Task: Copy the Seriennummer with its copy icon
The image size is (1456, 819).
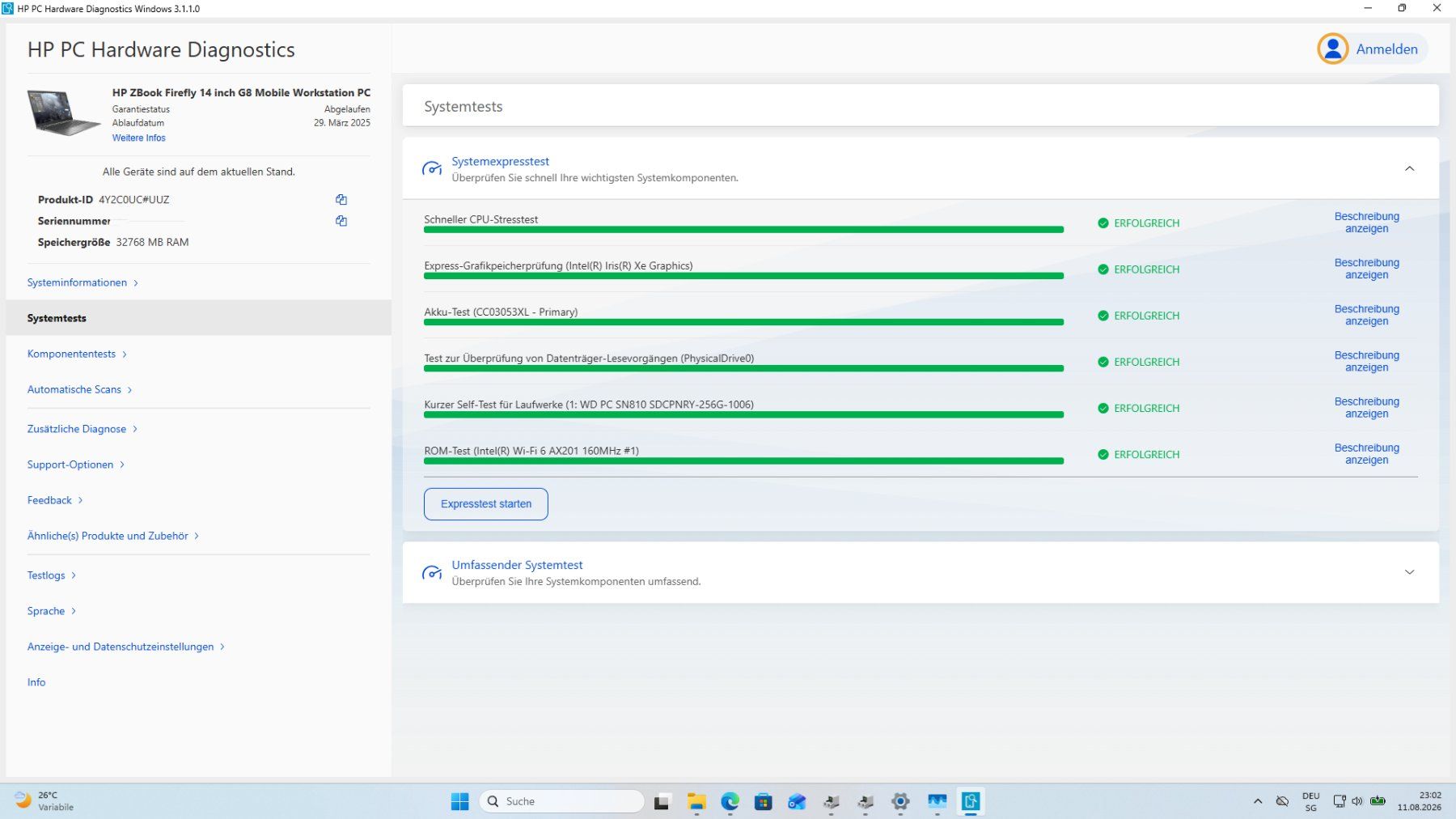Action: (341, 221)
